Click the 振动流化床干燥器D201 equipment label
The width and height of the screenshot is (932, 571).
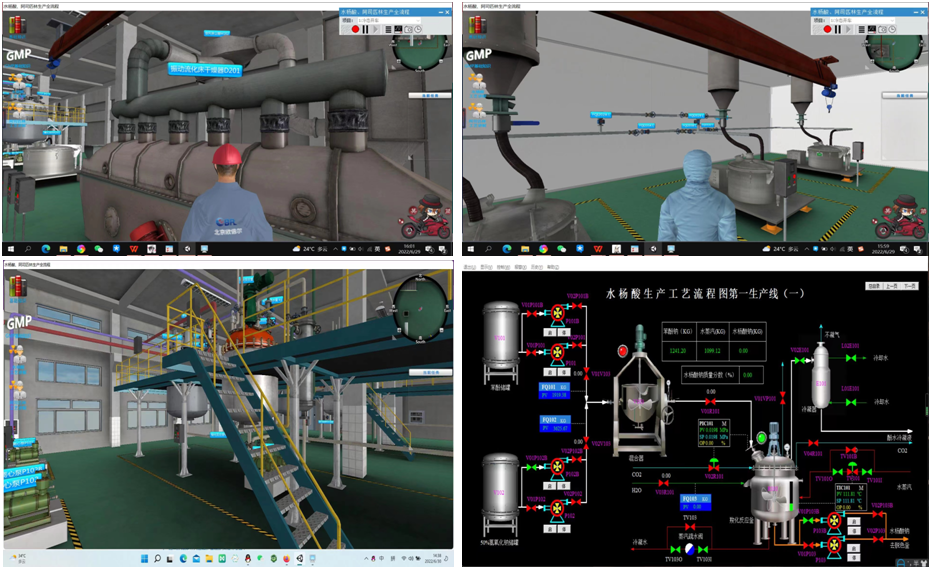[203, 71]
